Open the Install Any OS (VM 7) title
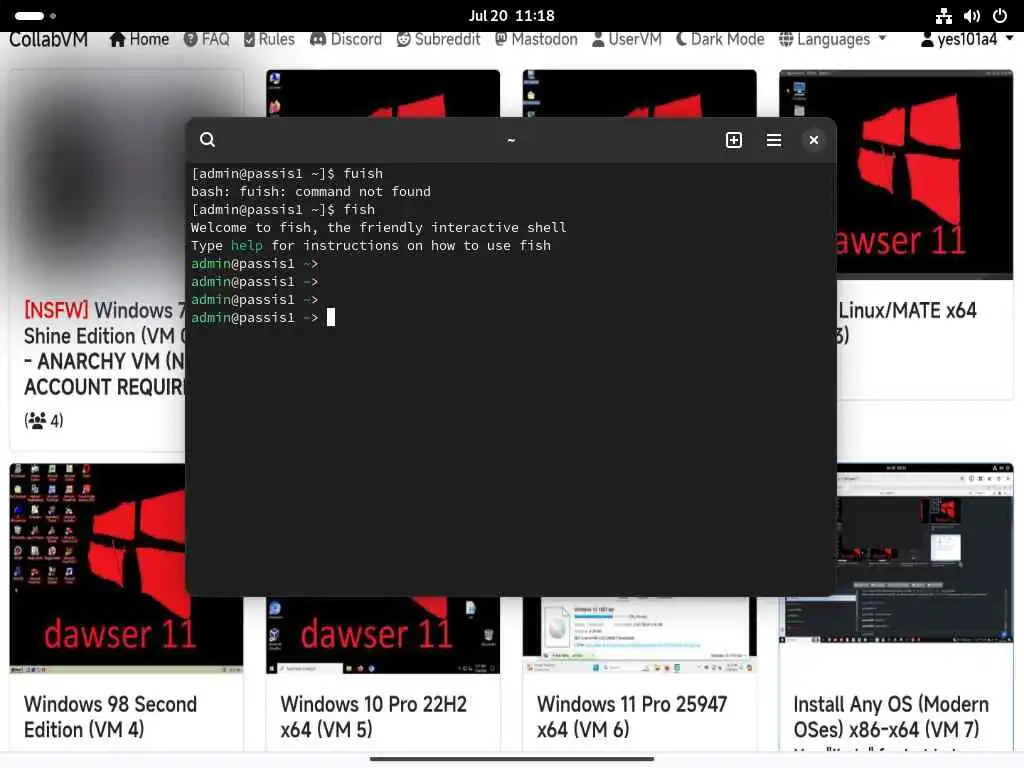The height and width of the screenshot is (768, 1024). [x=891, y=716]
